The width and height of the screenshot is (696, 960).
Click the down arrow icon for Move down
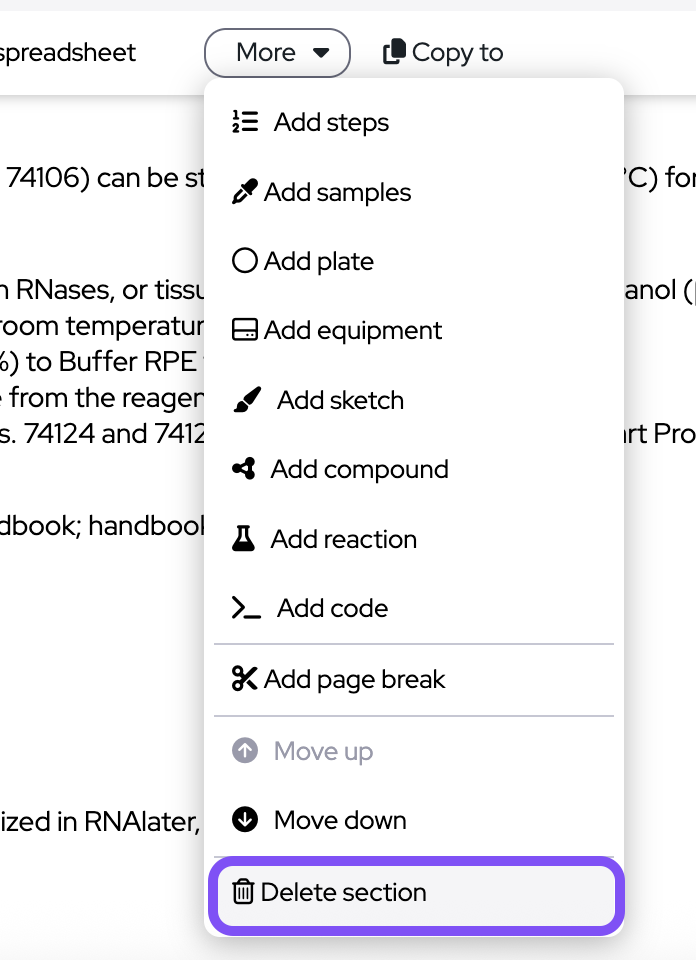[x=245, y=820]
